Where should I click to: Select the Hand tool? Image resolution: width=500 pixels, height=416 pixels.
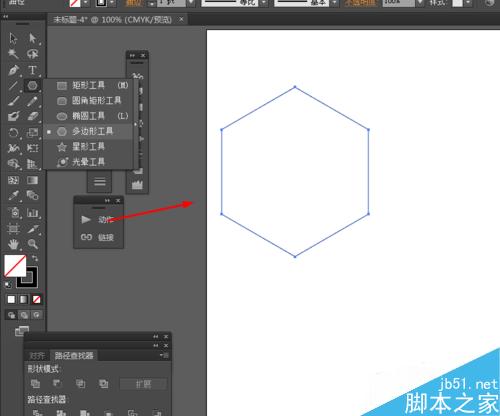point(13,244)
